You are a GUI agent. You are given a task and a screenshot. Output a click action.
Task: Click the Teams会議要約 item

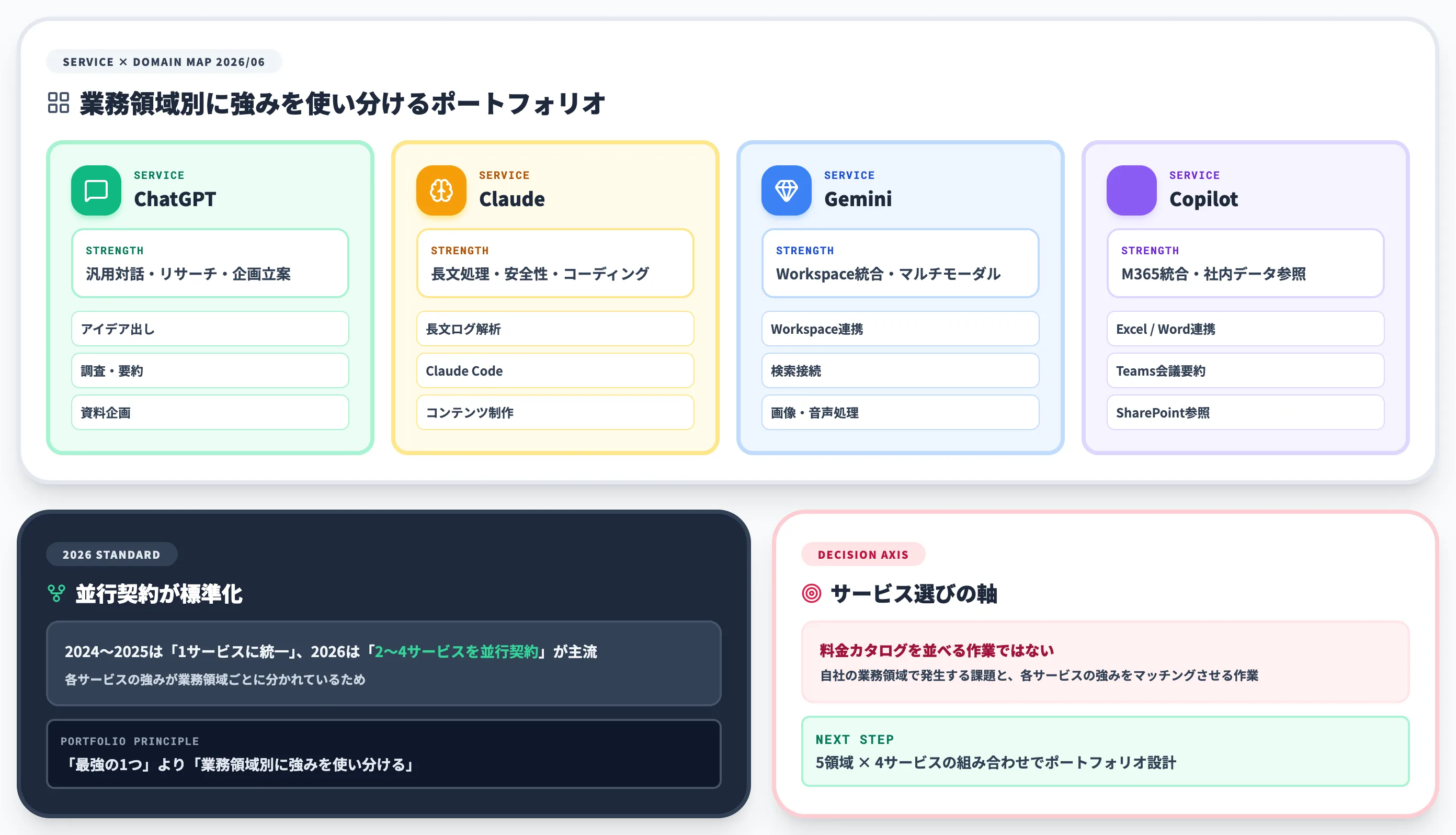1245,370
